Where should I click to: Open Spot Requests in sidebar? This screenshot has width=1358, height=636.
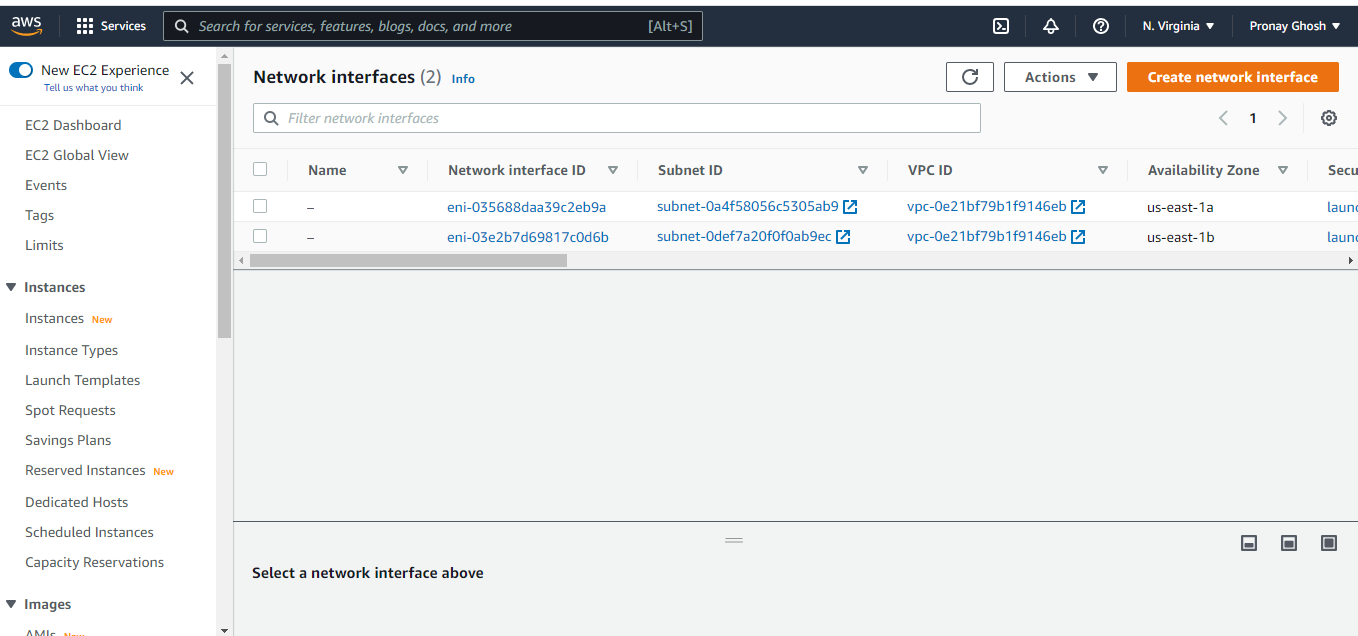click(x=70, y=410)
